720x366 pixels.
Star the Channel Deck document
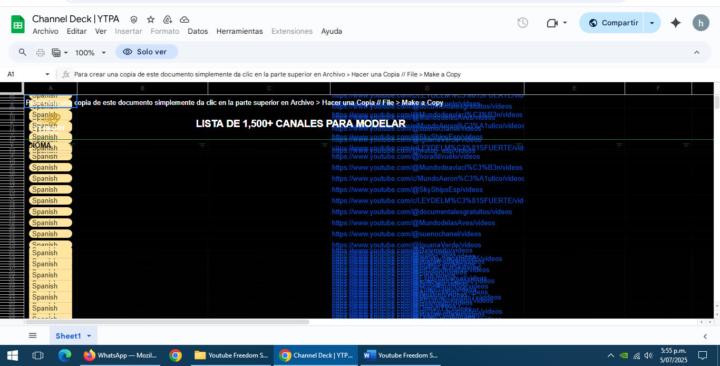tap(151, 20)
